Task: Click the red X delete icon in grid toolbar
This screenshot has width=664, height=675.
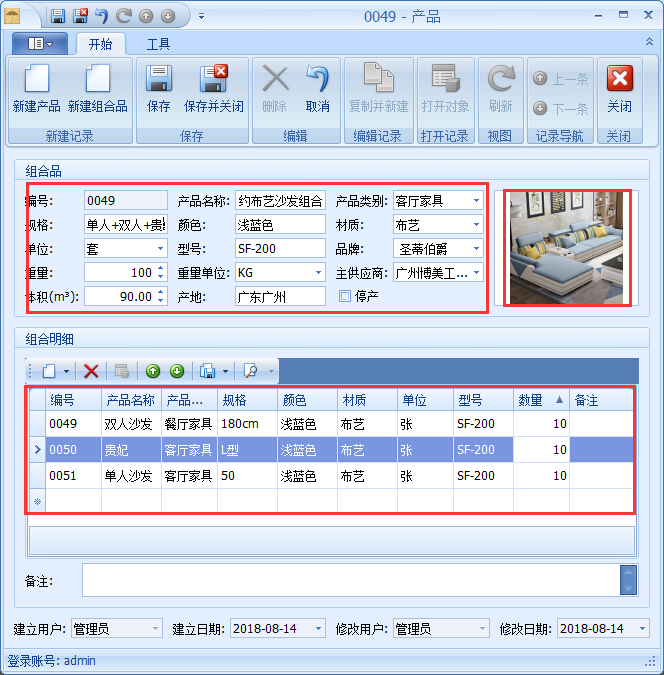Action: [x=91, y=371]
